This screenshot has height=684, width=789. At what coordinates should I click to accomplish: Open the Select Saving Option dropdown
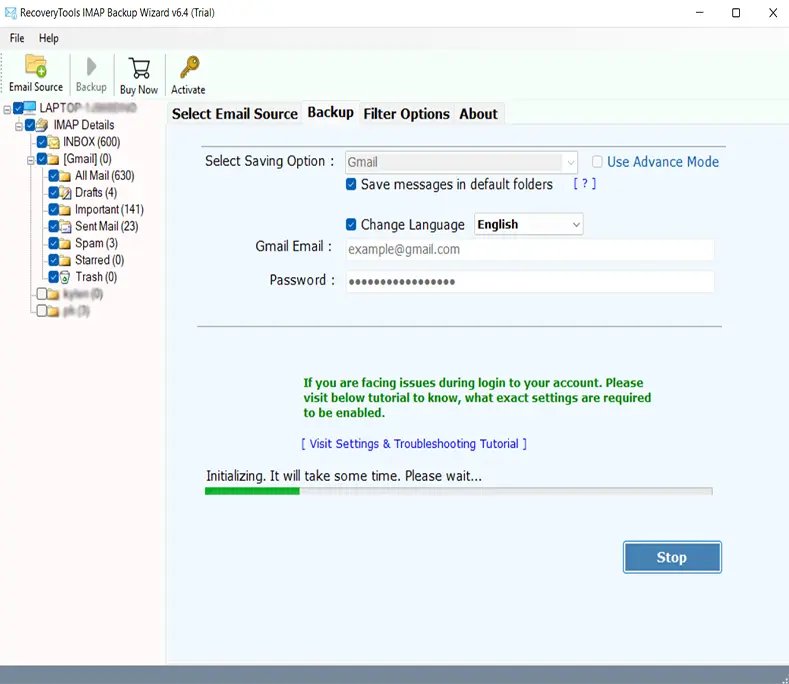461,162
